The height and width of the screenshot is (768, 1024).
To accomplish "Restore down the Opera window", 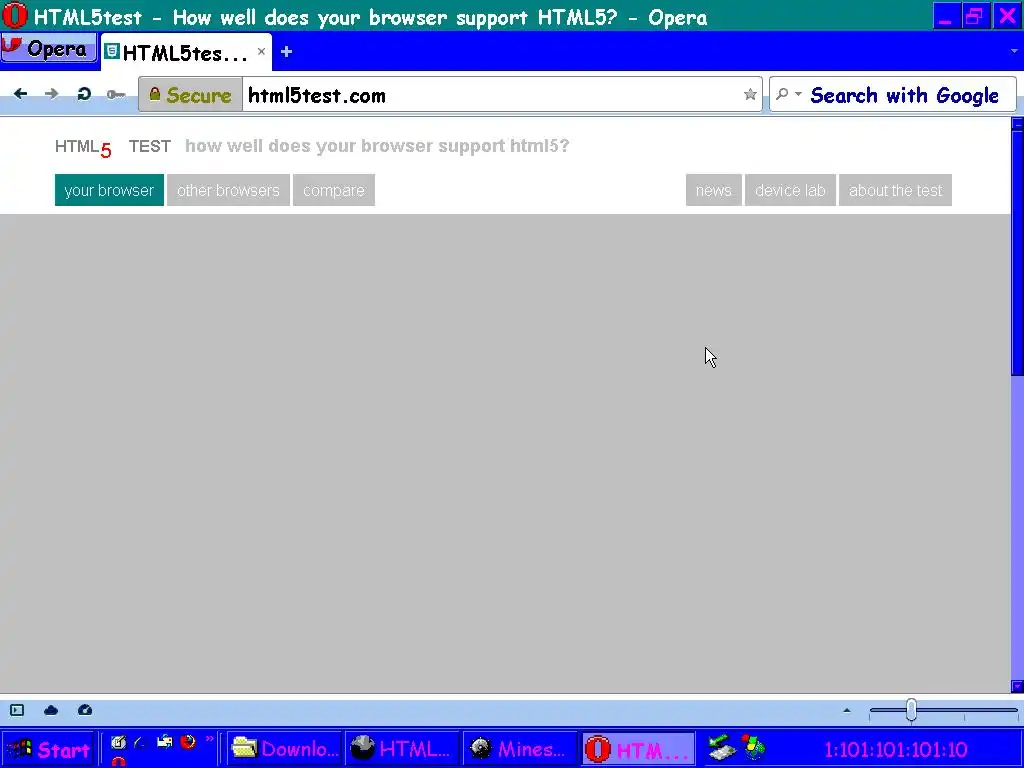I will point(975,16).
